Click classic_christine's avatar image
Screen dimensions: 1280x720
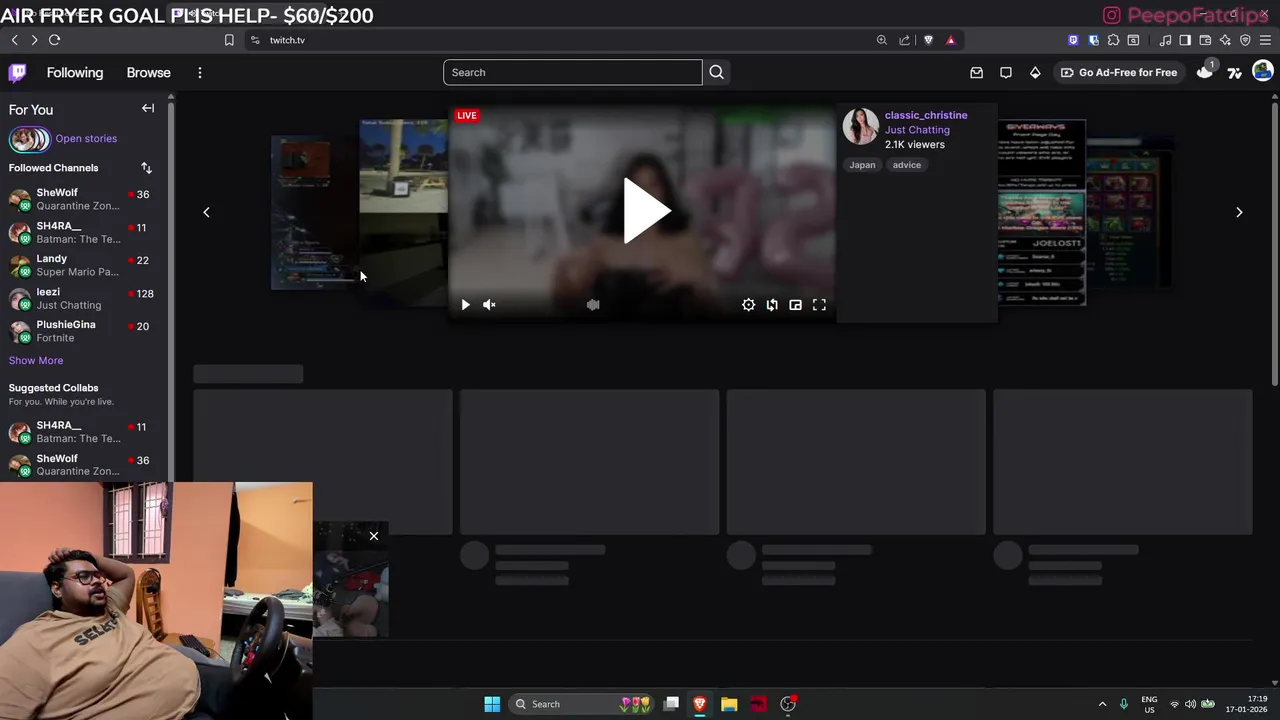(x=860, y=127)
